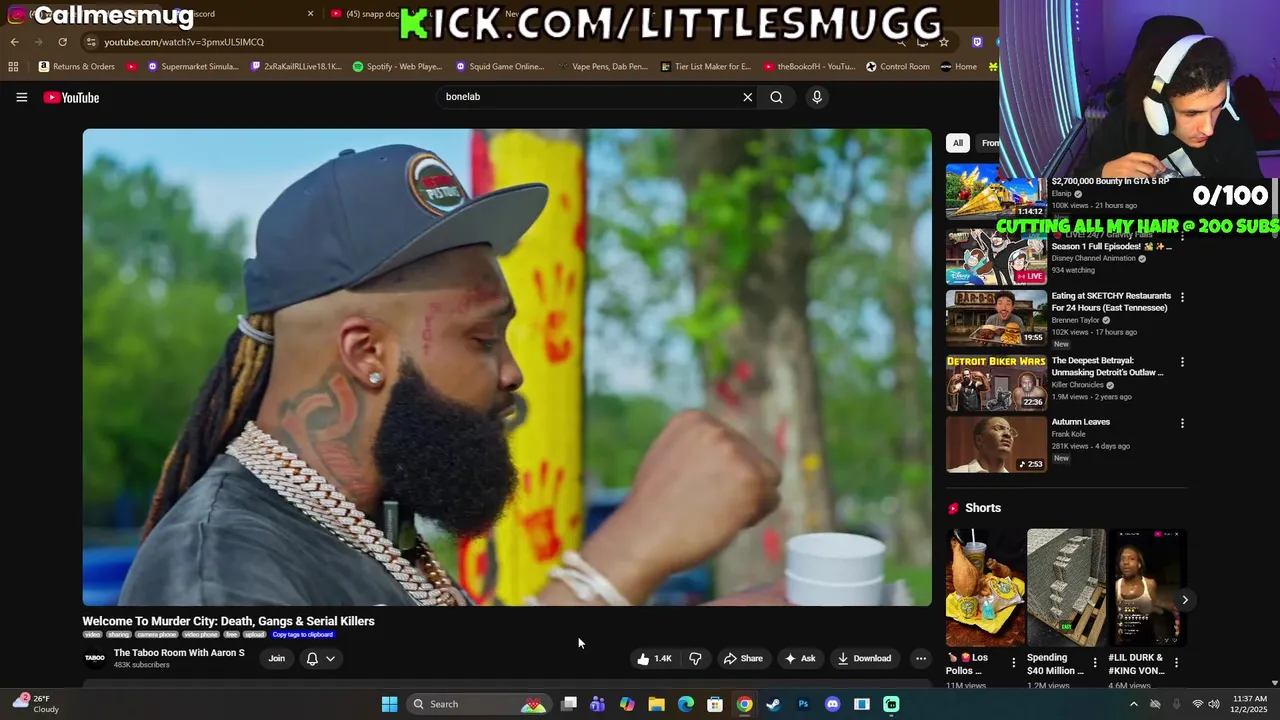
Task: Select the 'All' filter chip
Action: coord(957,143)
